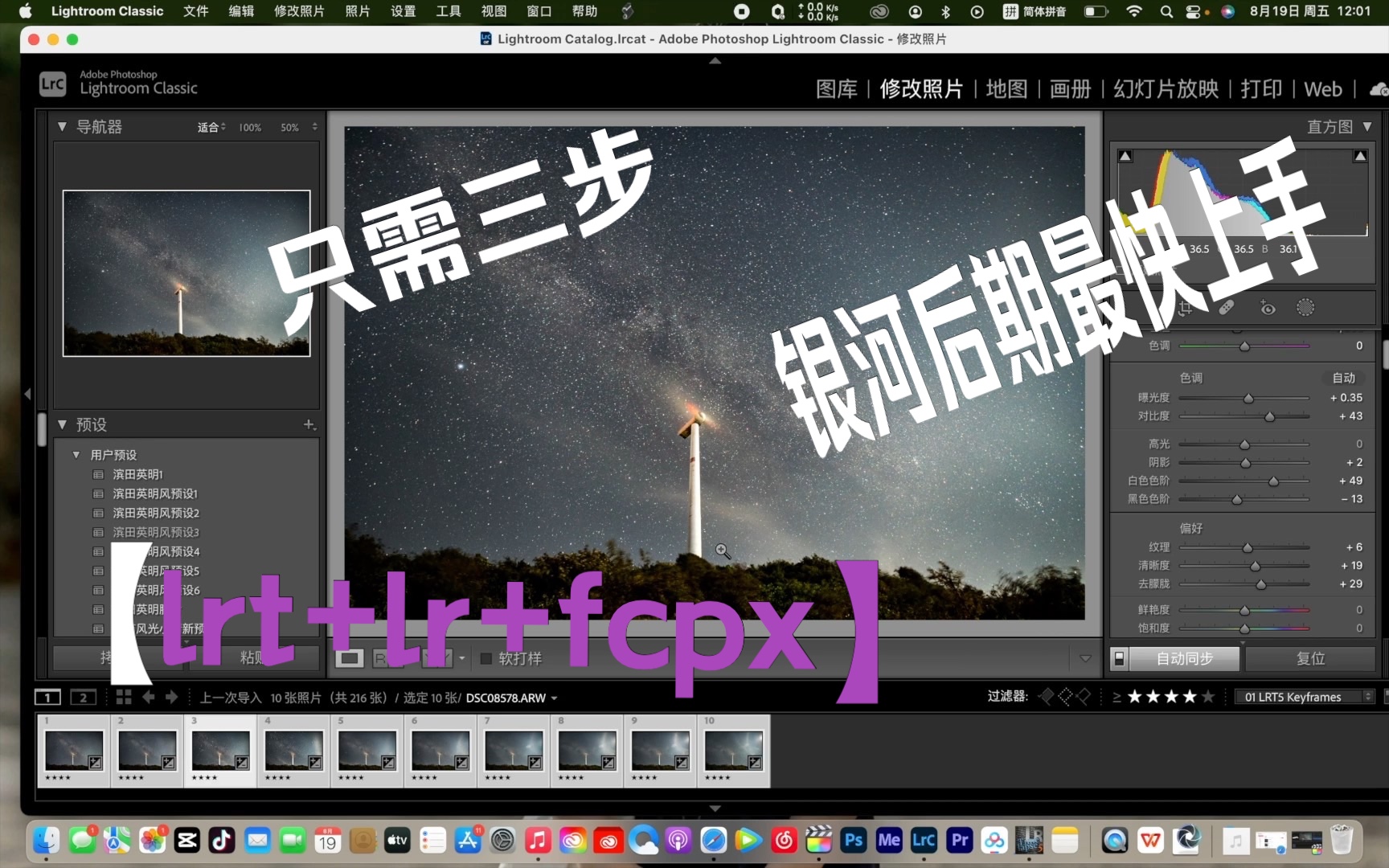Toggle the 自动同步 auto sync switch
This screenshot has width=1389, height=868.
(1121, 658)
